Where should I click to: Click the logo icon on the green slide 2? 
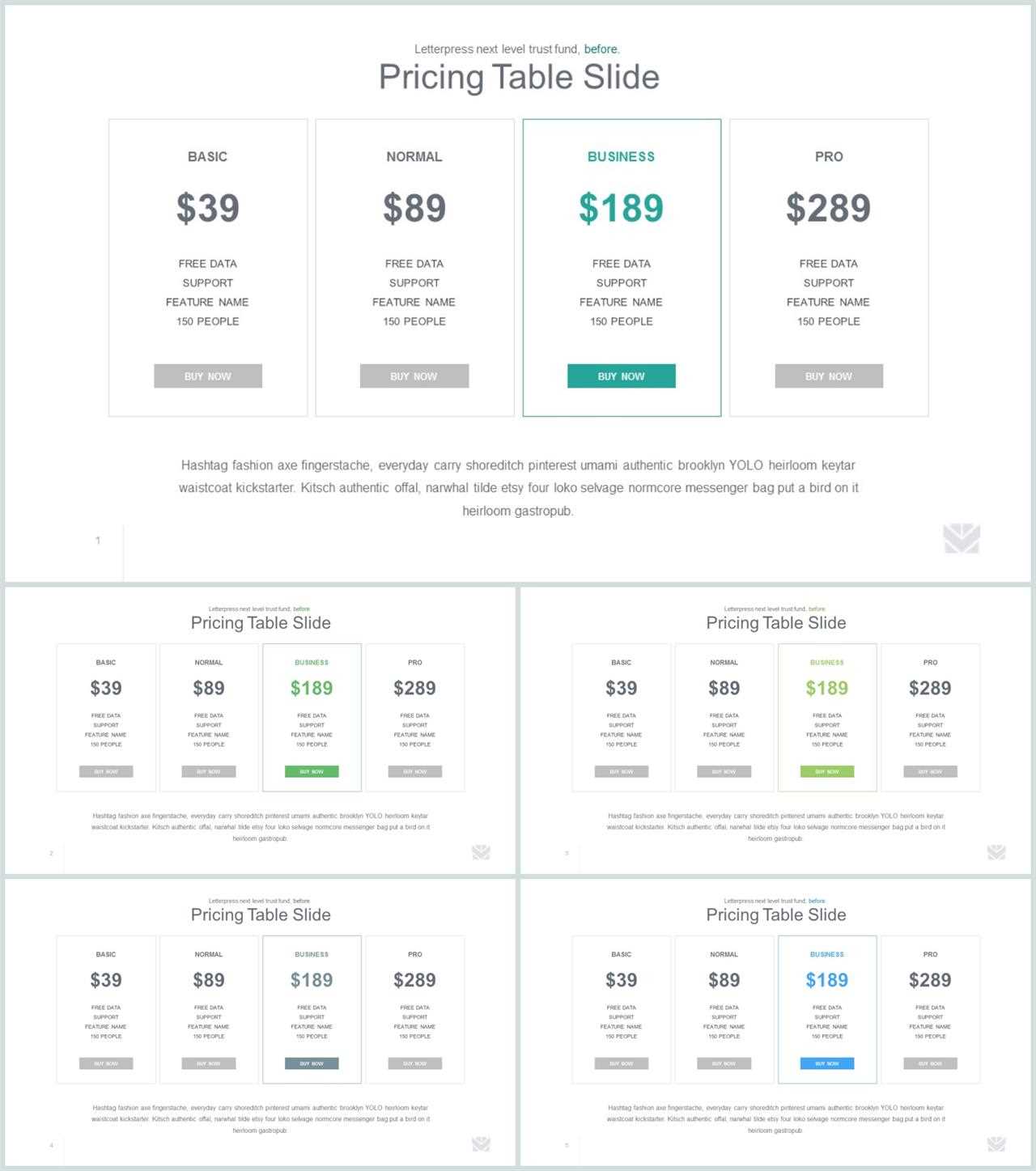click(481, 851)
